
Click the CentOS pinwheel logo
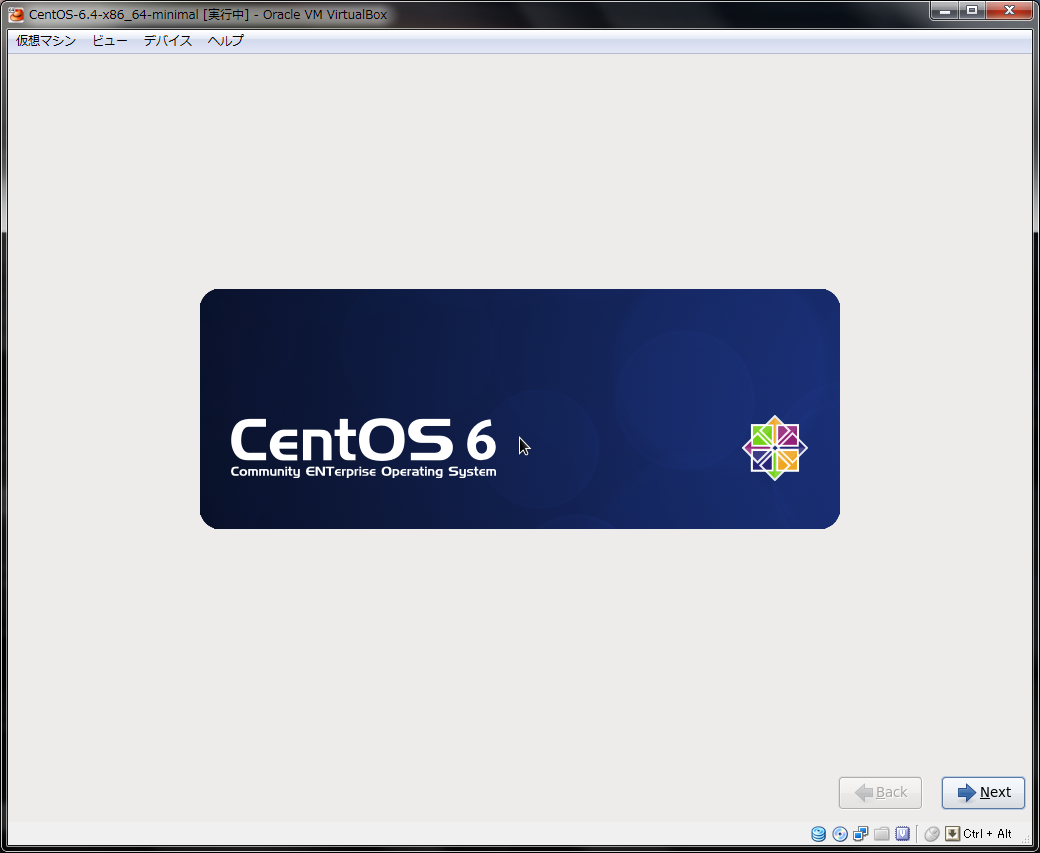(775, 448)
